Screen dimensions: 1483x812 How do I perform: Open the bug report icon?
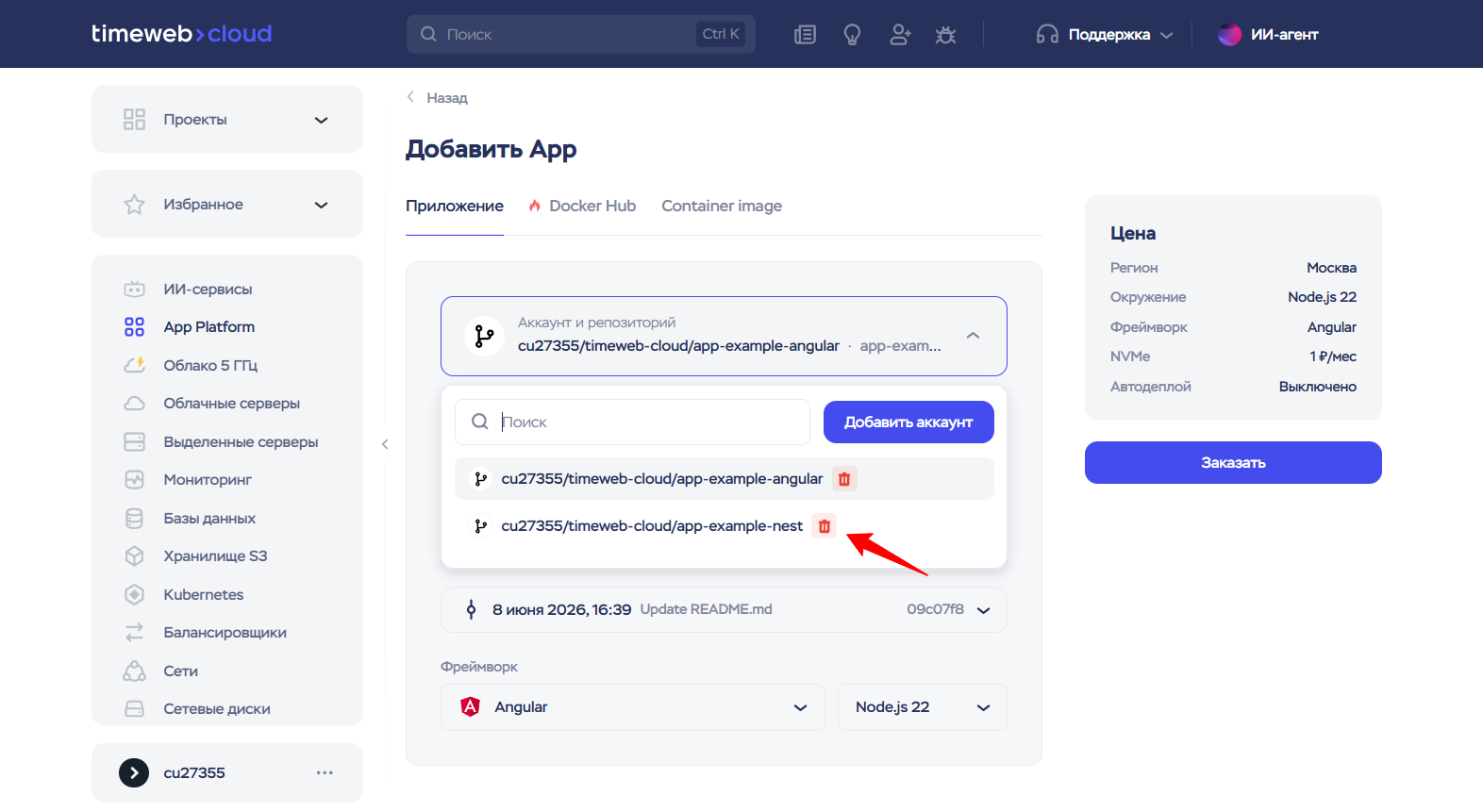945,35
